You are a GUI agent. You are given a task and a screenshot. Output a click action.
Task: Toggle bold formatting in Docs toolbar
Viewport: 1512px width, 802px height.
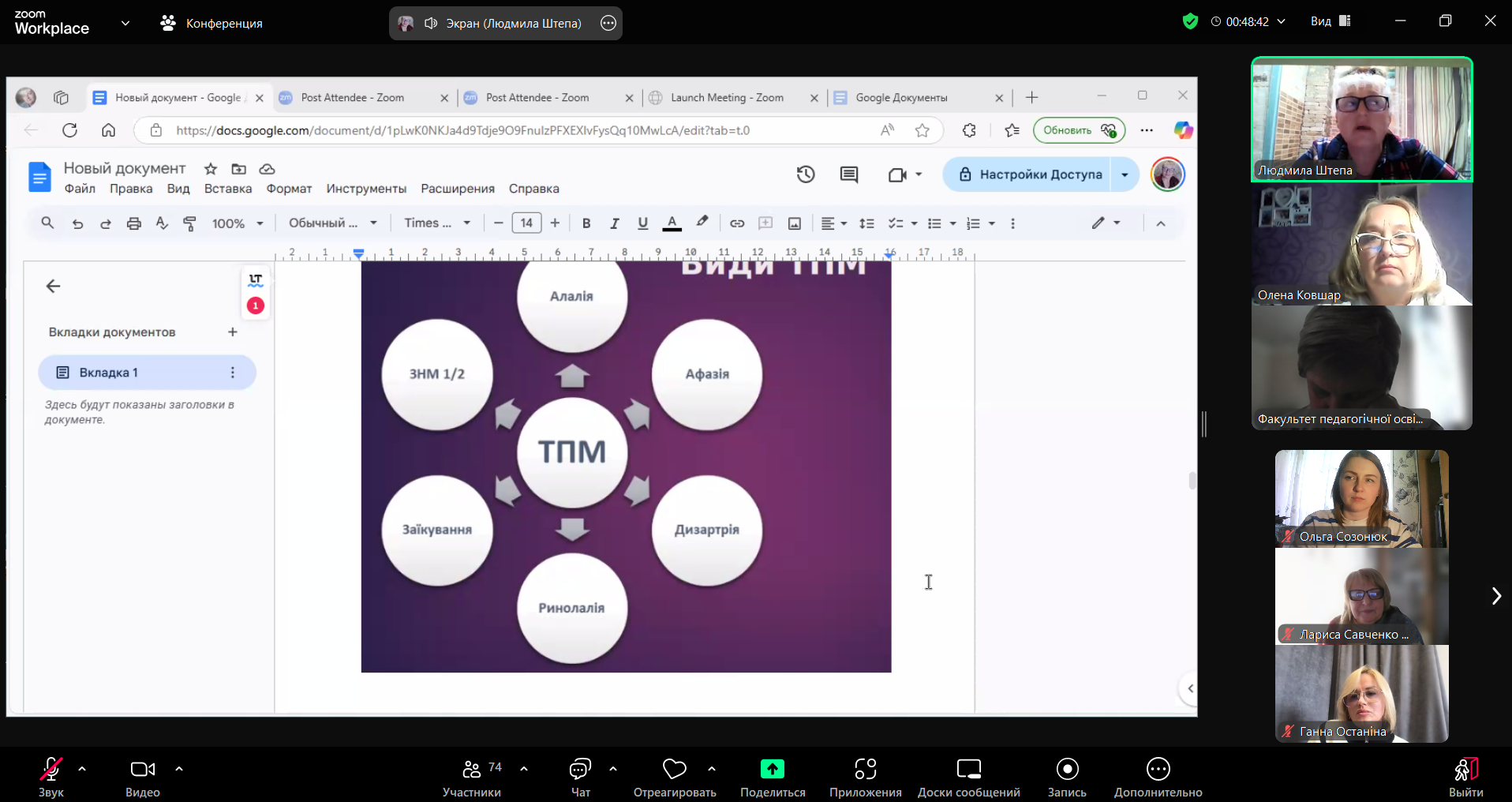coord(586,223)
